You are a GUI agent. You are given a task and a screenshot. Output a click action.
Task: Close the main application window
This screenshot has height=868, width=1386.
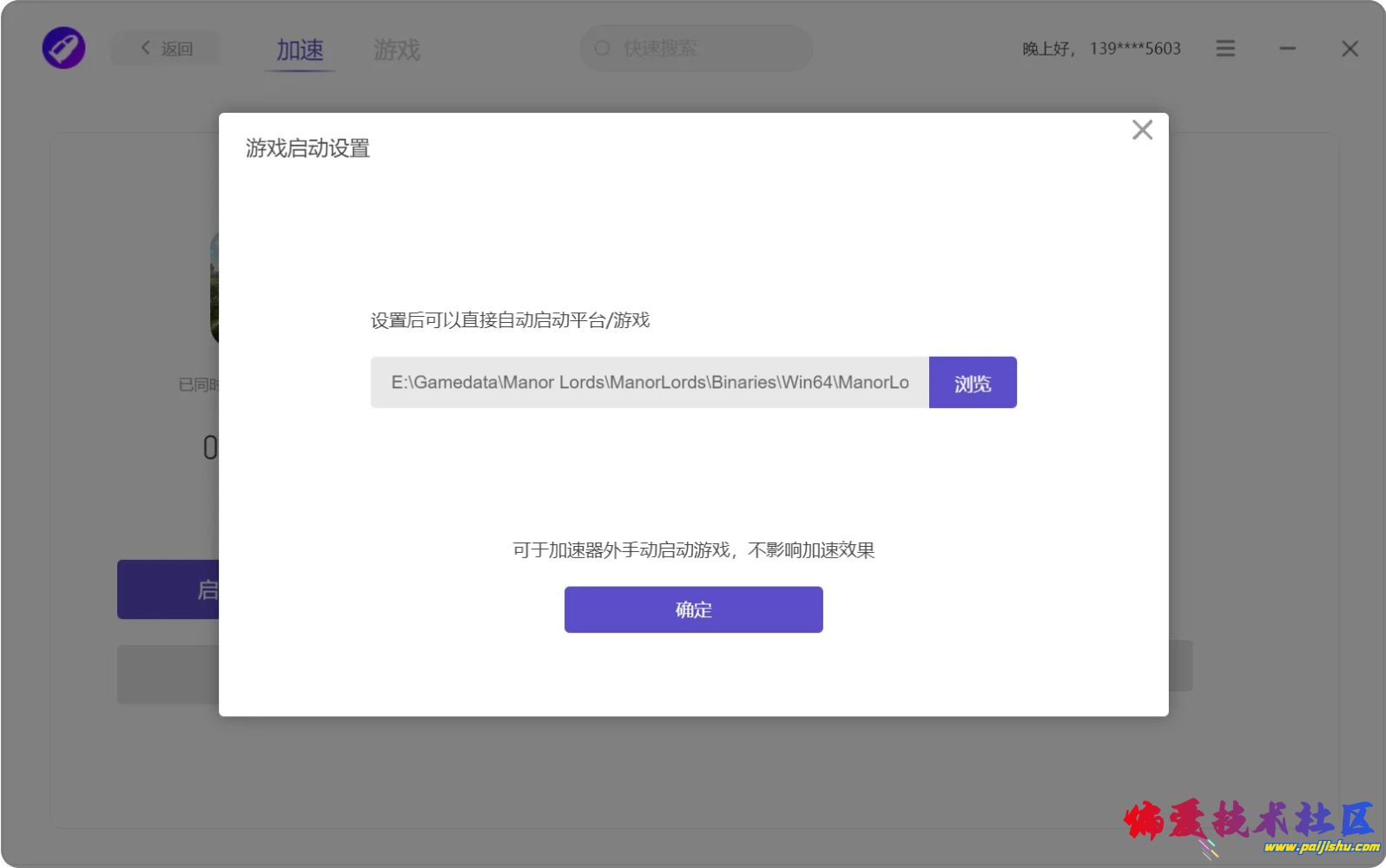pyautogui.click(x=1350, y=49)
